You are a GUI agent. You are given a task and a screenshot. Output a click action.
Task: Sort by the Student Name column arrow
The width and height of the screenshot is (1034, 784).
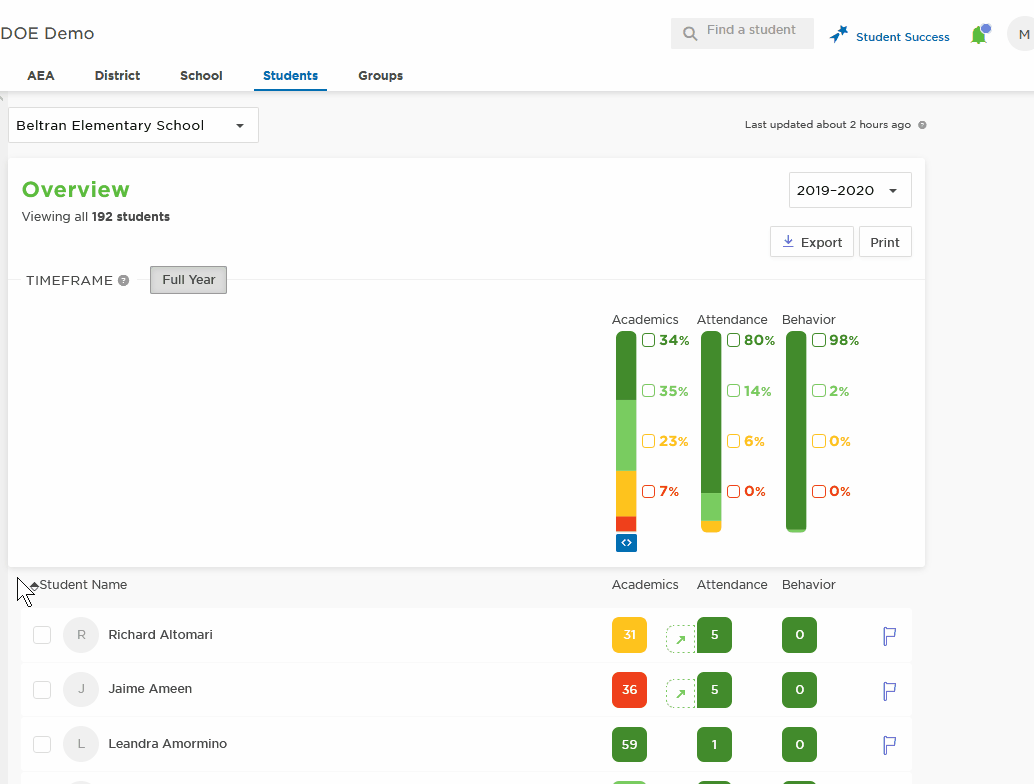34,585
